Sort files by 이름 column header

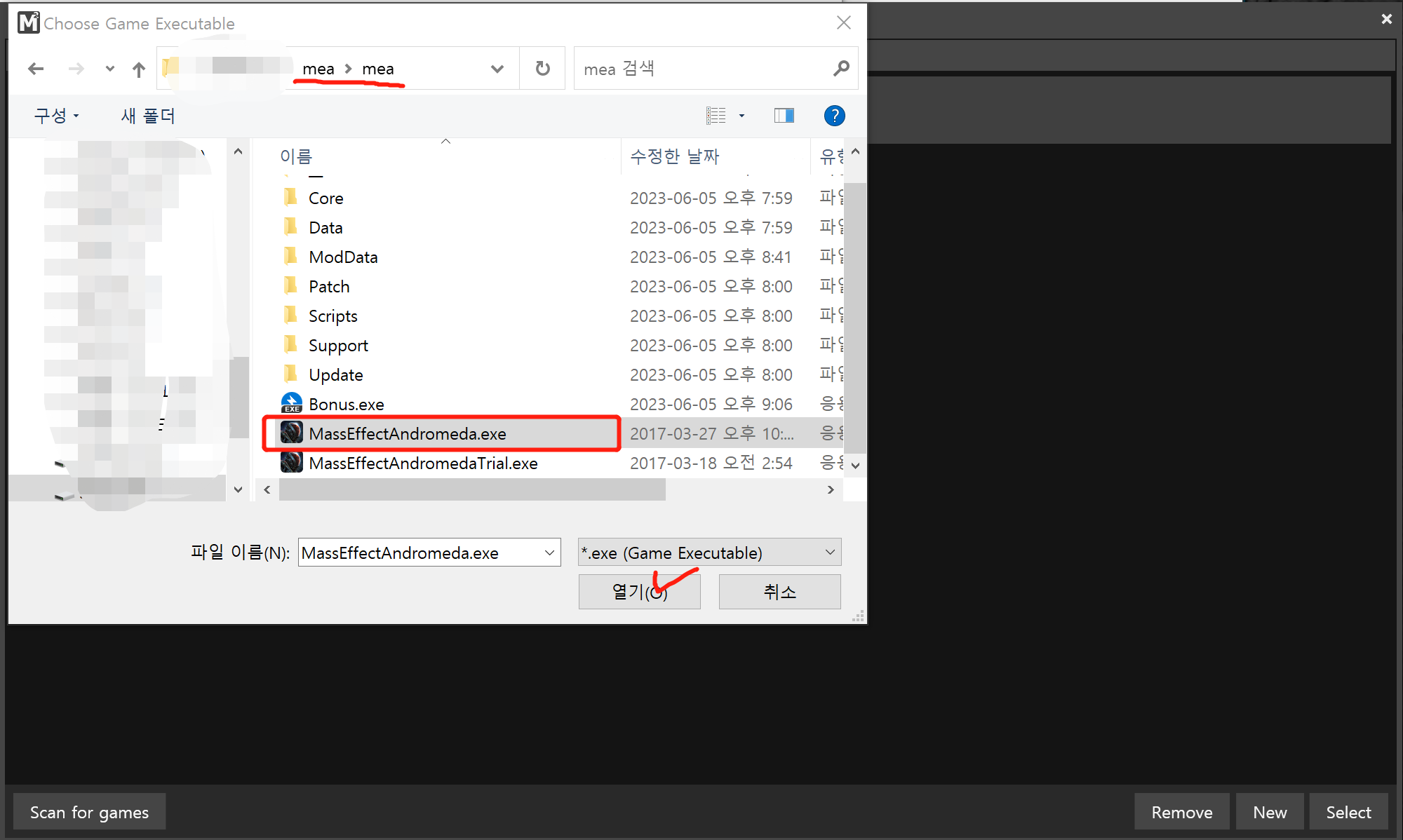tap(296, 156)
